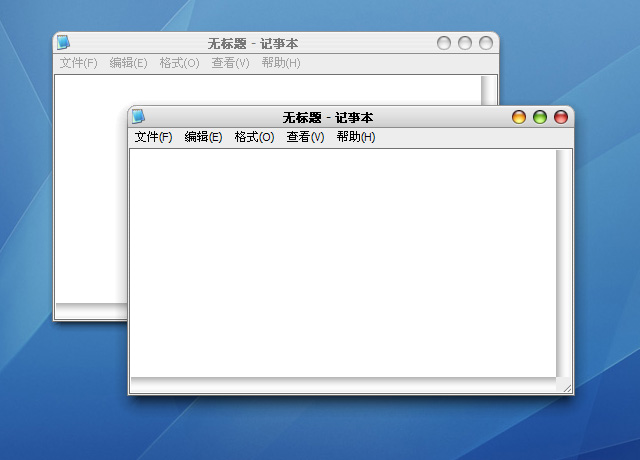Click leftmost gray button of background window
The image size is (640, 460).
click(x=444, y=43)
